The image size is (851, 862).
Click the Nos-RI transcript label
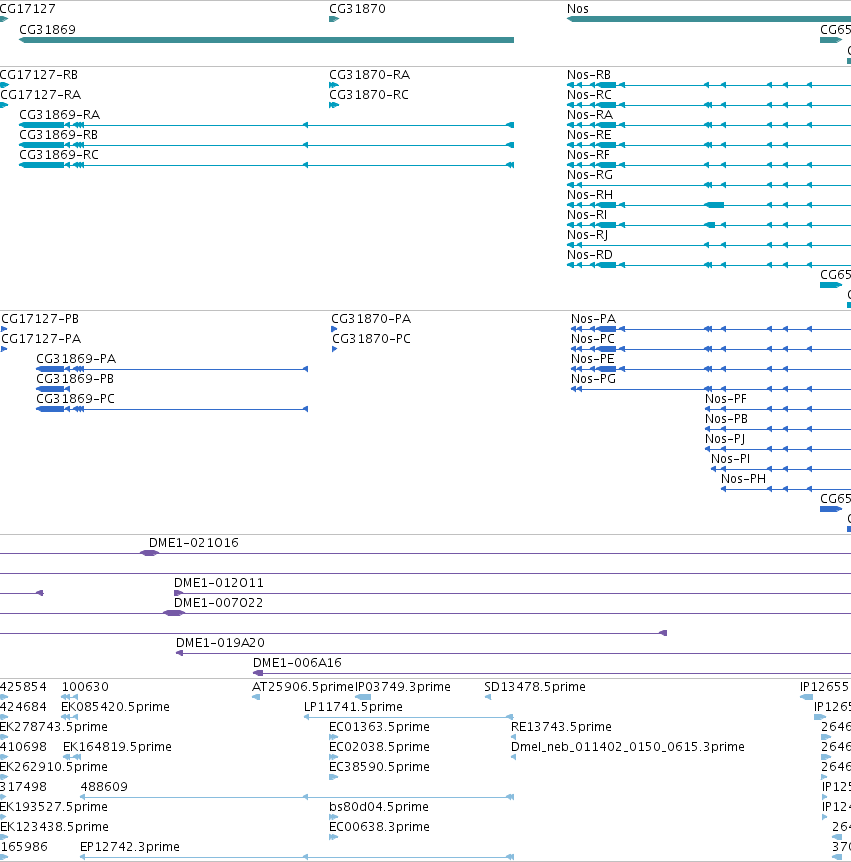tap(587, 215)
